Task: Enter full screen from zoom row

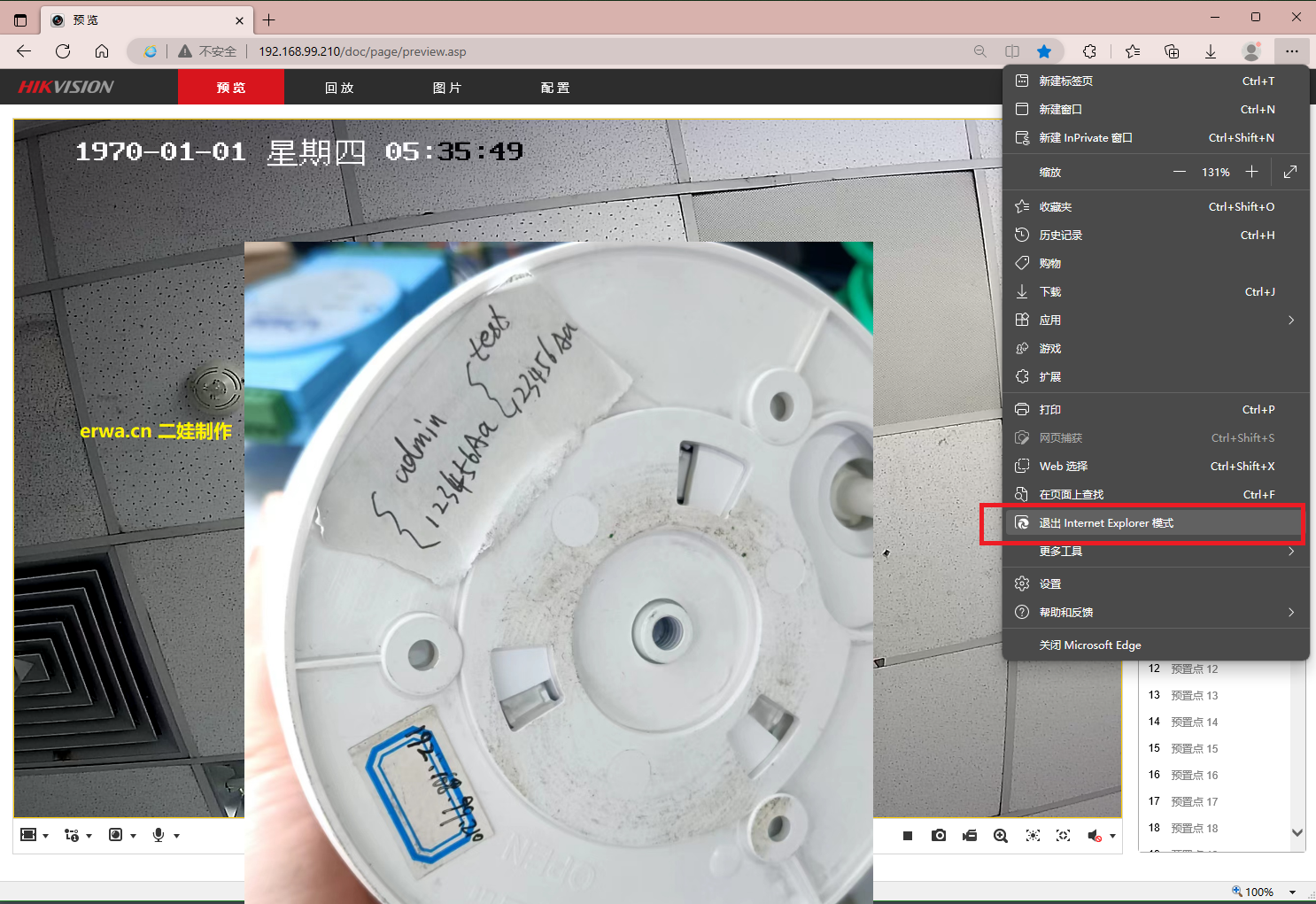Action: point(1290,172)
